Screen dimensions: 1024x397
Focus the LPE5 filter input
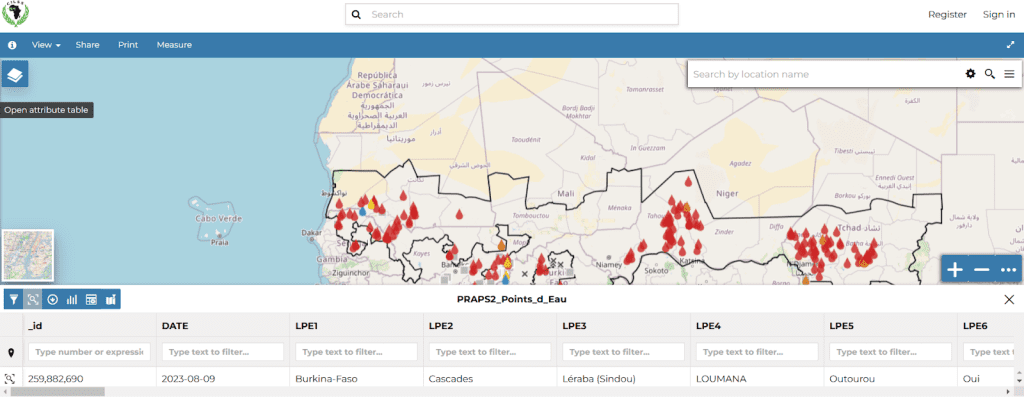pyautogui.click(x=891, y=352)
